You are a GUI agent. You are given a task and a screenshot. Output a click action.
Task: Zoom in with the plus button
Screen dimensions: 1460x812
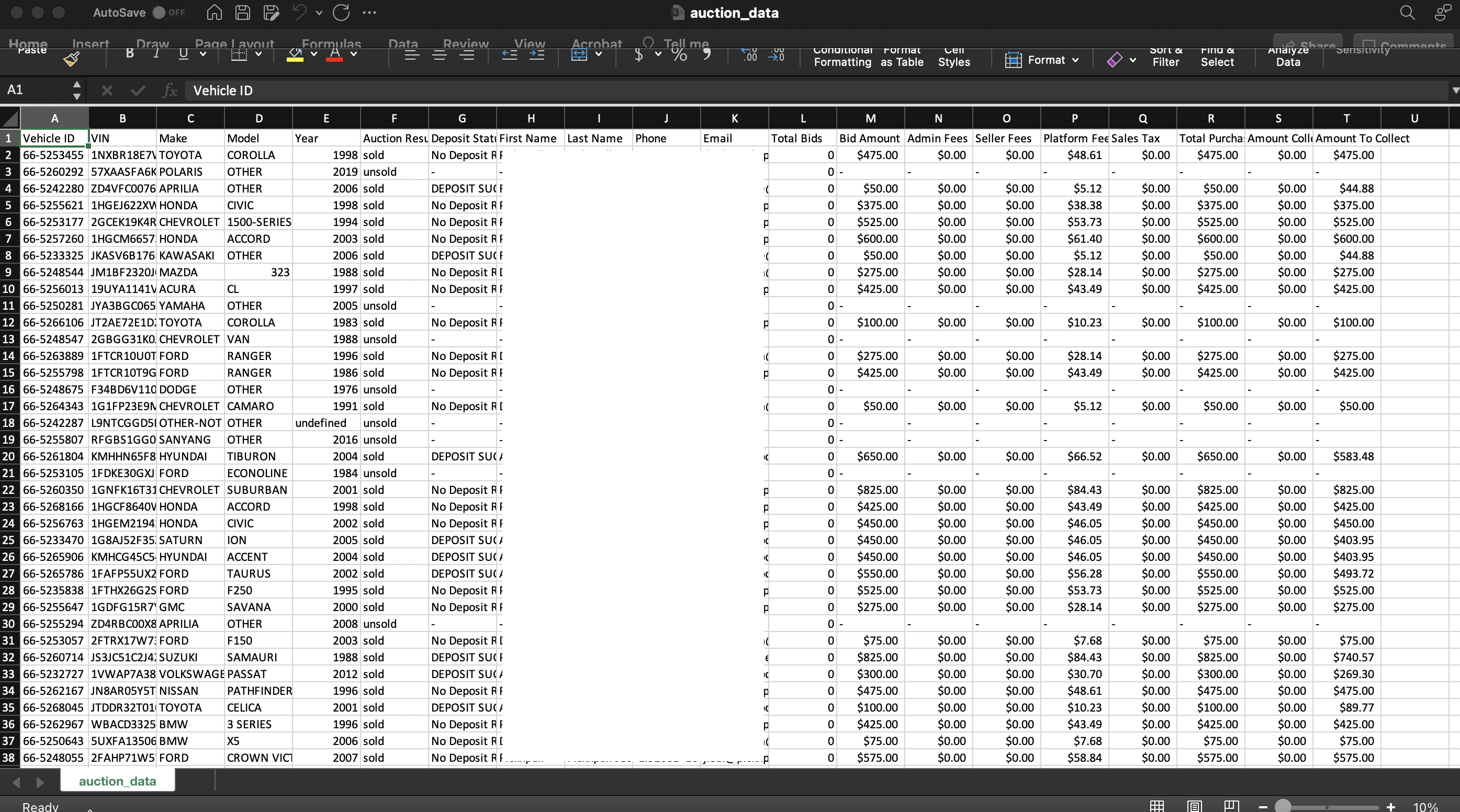pos(1391,807)
